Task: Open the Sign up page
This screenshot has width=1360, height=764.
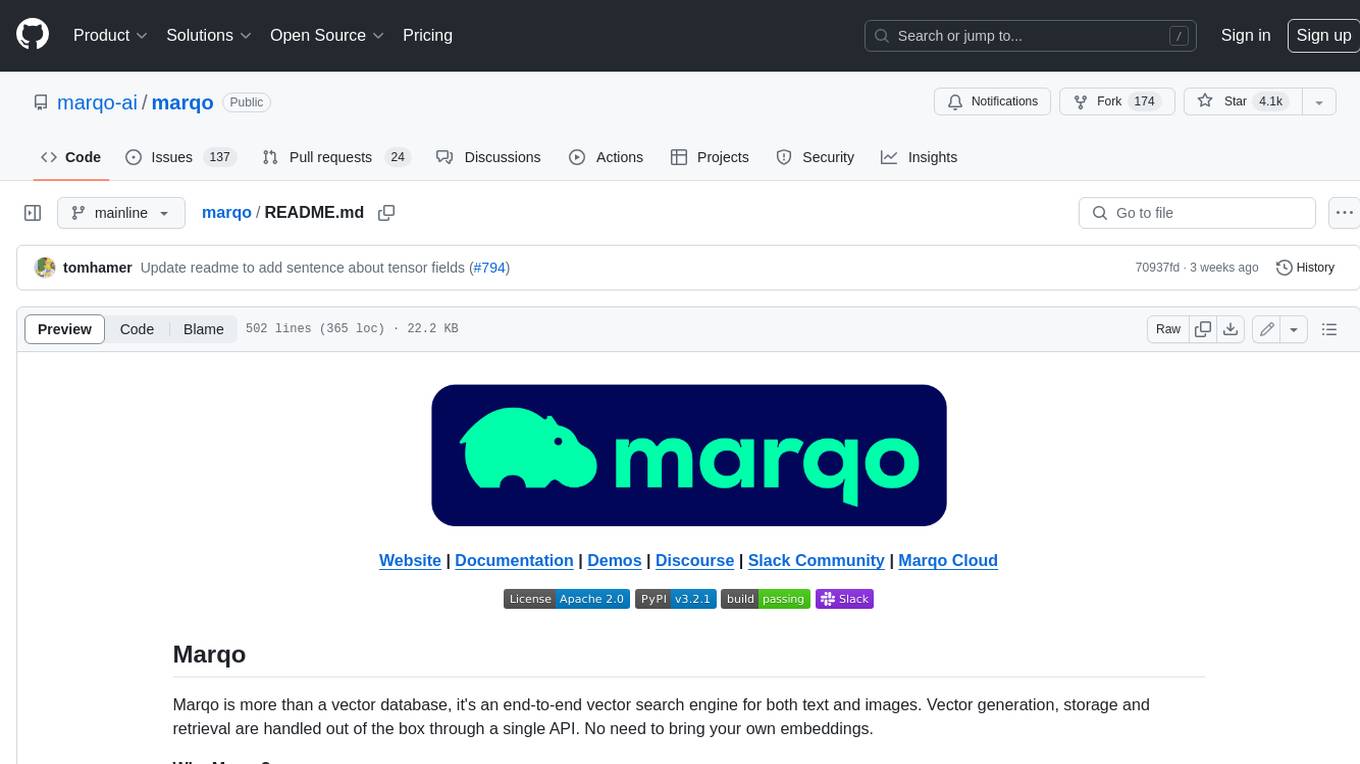Action: click(x=1323, y=35)
